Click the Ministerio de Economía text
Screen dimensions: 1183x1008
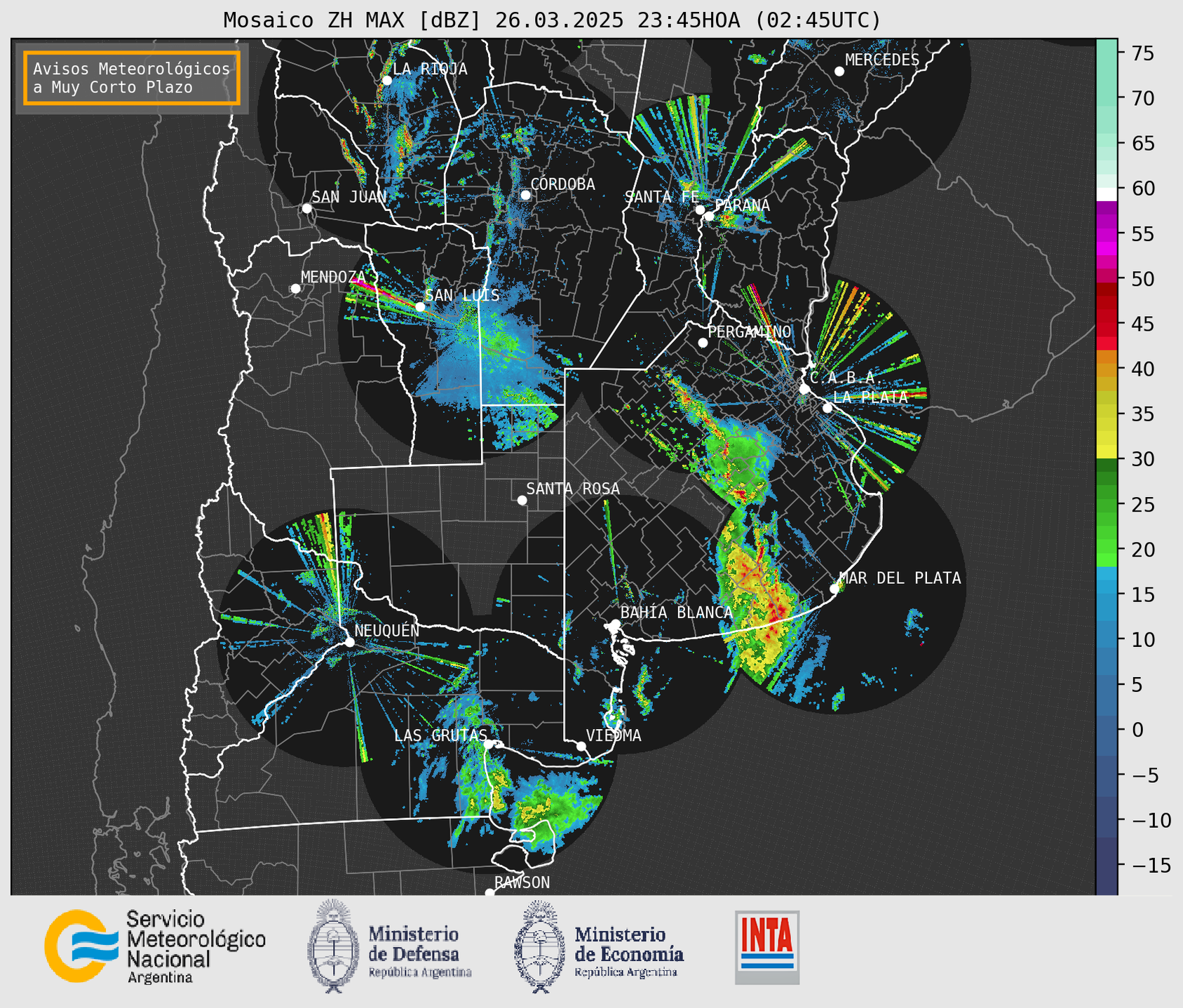629,952
